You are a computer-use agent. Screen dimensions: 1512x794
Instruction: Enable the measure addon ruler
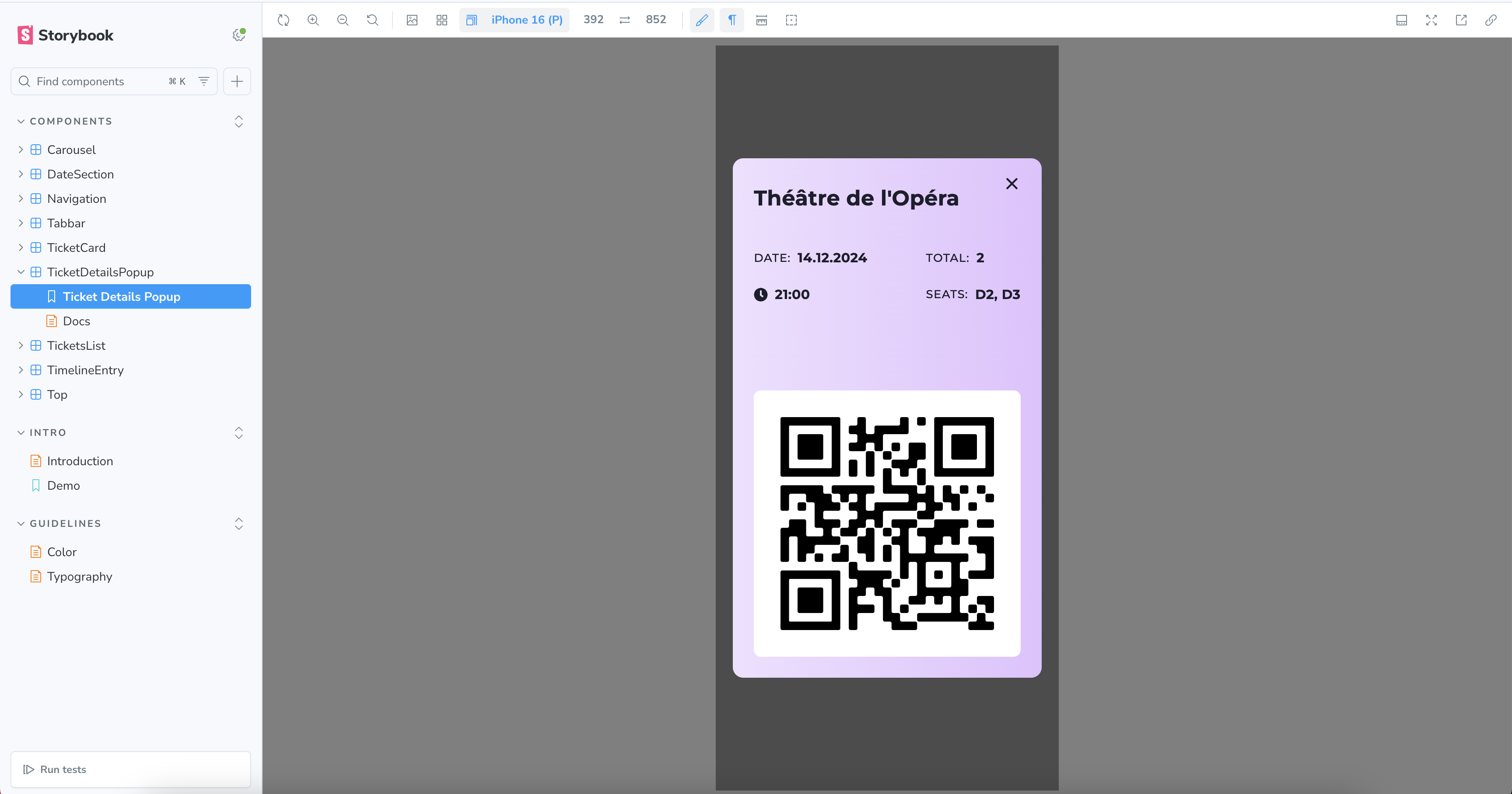click(761, 20)
